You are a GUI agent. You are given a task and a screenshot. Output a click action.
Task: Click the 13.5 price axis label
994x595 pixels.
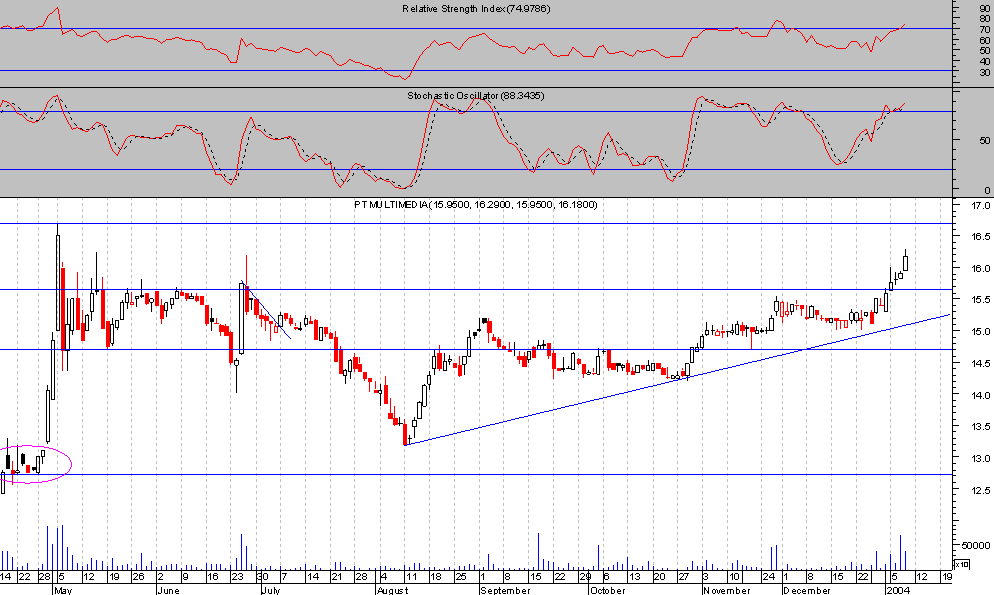pyautogui.click(x=981, y=426)
